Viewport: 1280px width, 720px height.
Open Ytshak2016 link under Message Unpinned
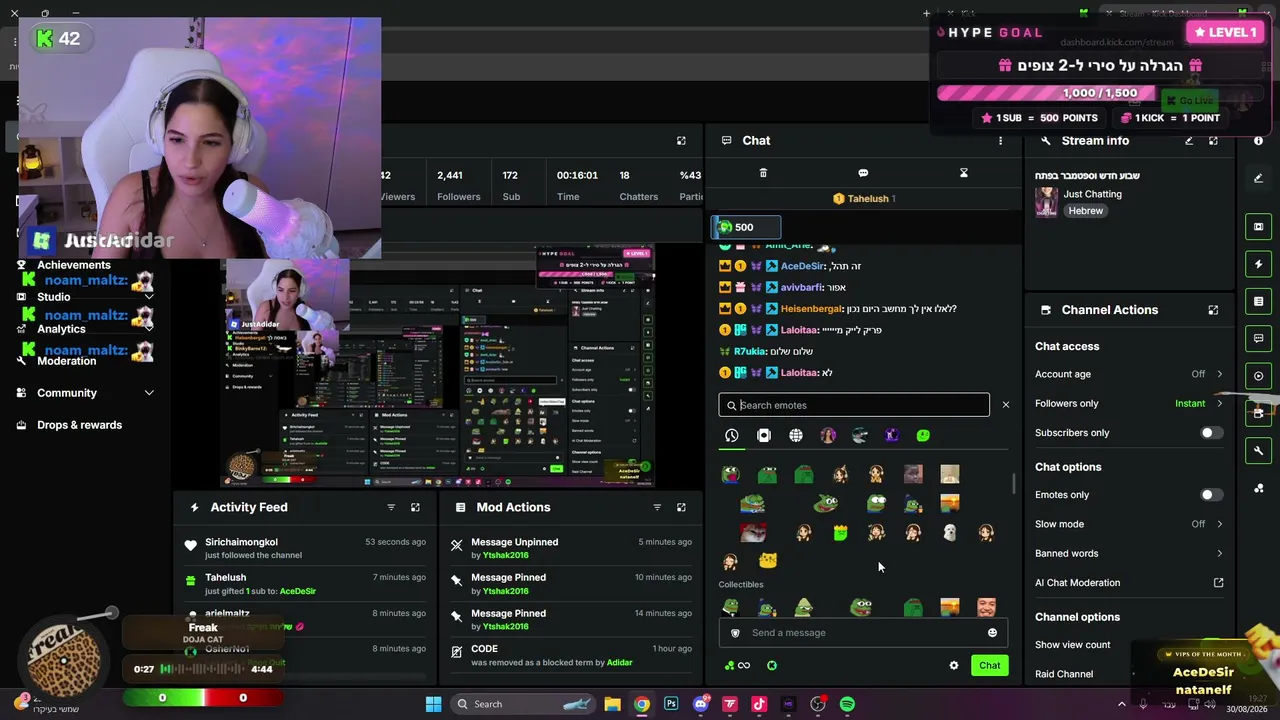[506, 556]
